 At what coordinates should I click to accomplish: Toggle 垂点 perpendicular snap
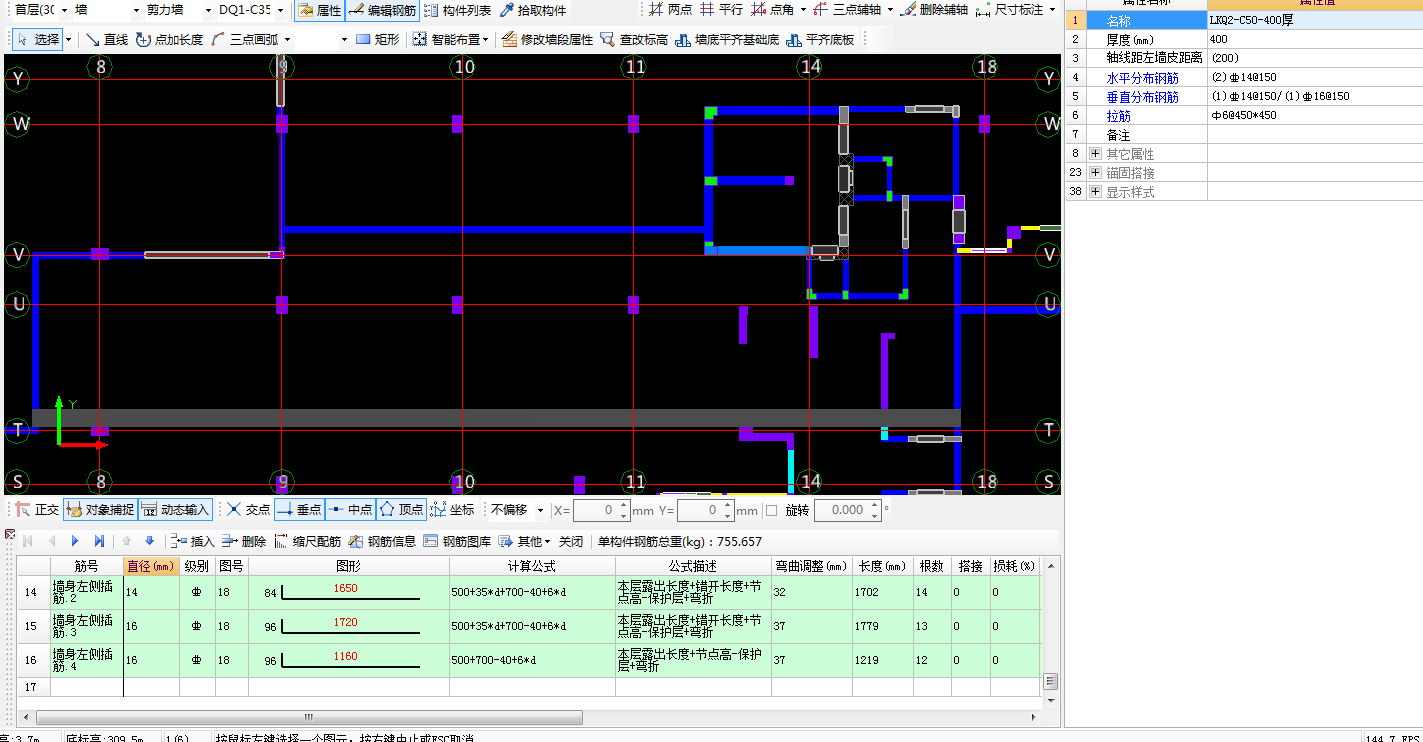point(299,509)
